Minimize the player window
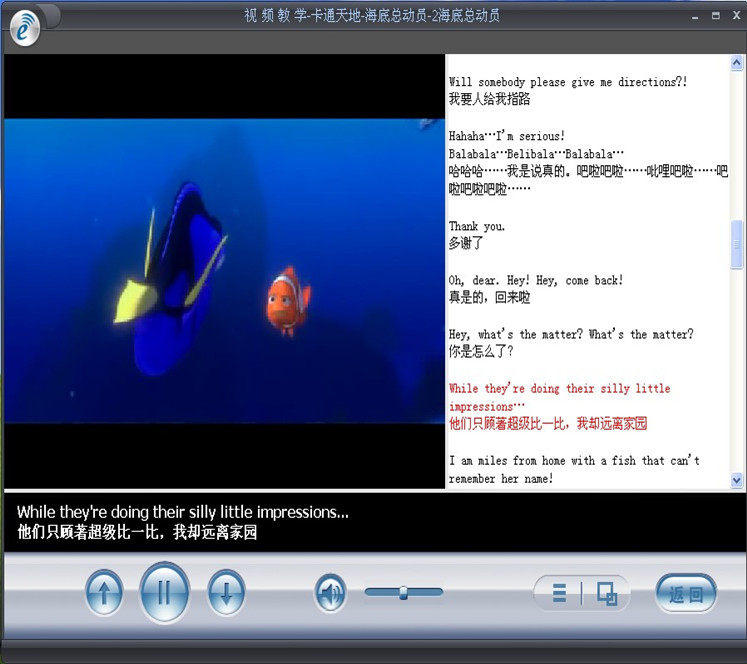747x664 pixels. coord(695,16)
